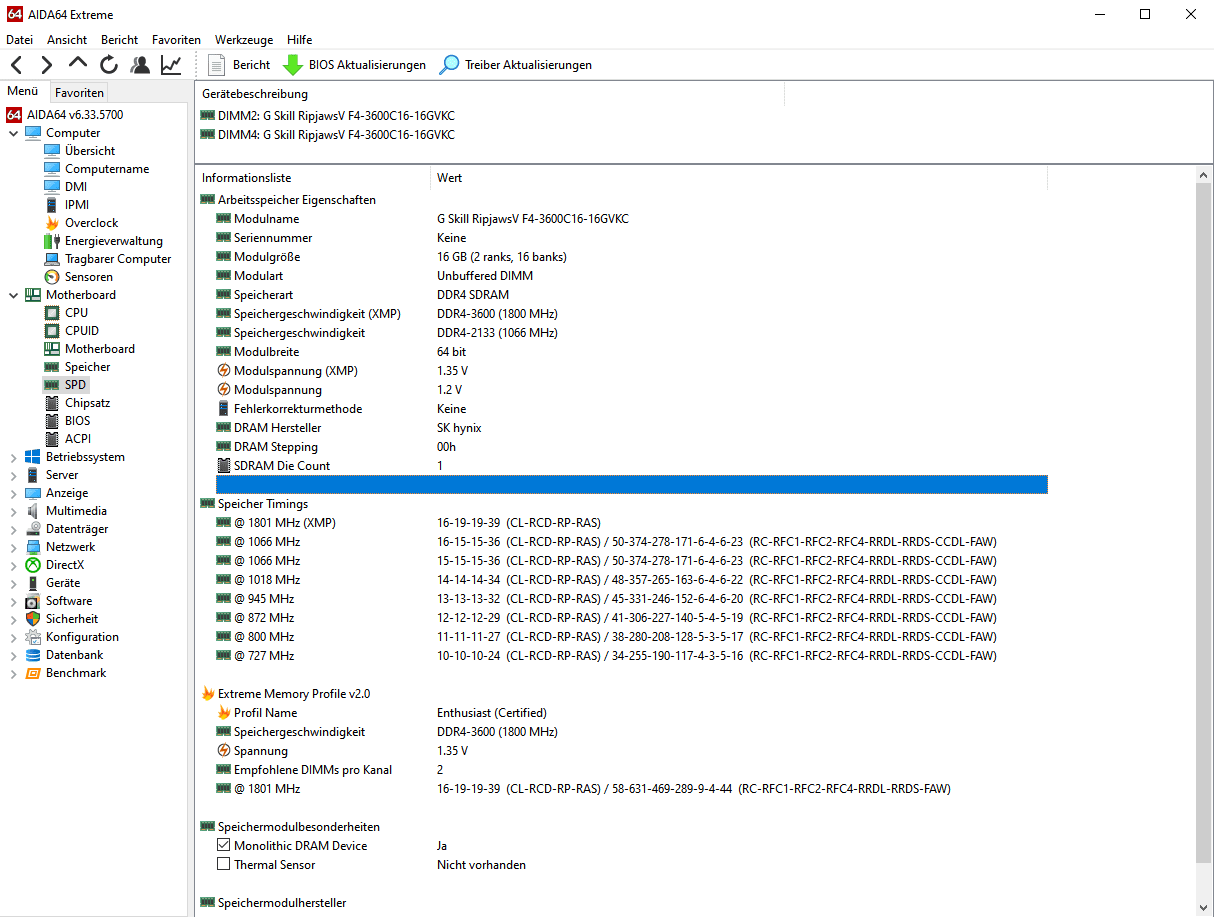
Task: Click the refresh toolbar icon
Action: [109, 65]
